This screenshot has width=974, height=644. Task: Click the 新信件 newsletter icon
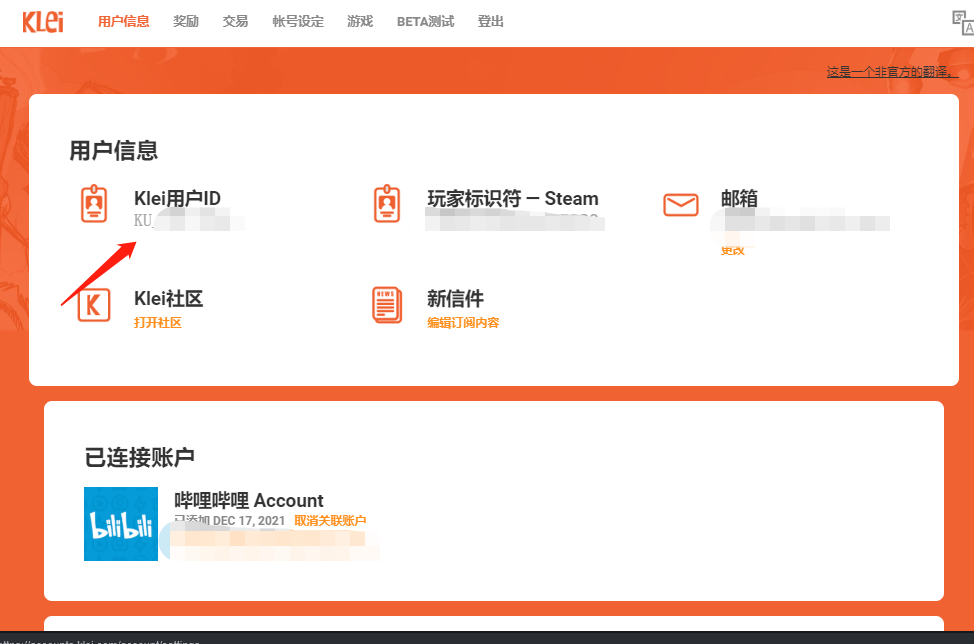(x=387, y=305)
